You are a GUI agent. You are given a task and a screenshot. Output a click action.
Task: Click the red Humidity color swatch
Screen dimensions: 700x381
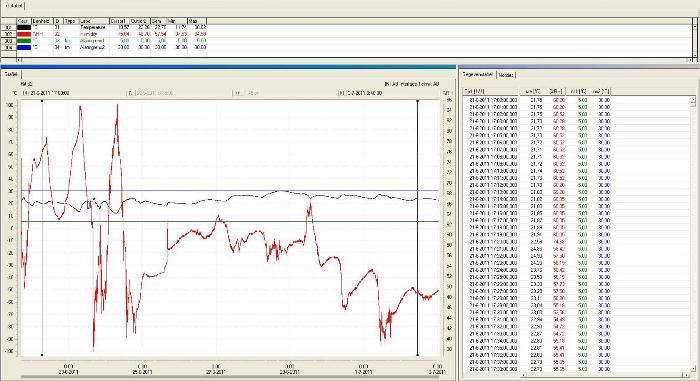(24, 34)
